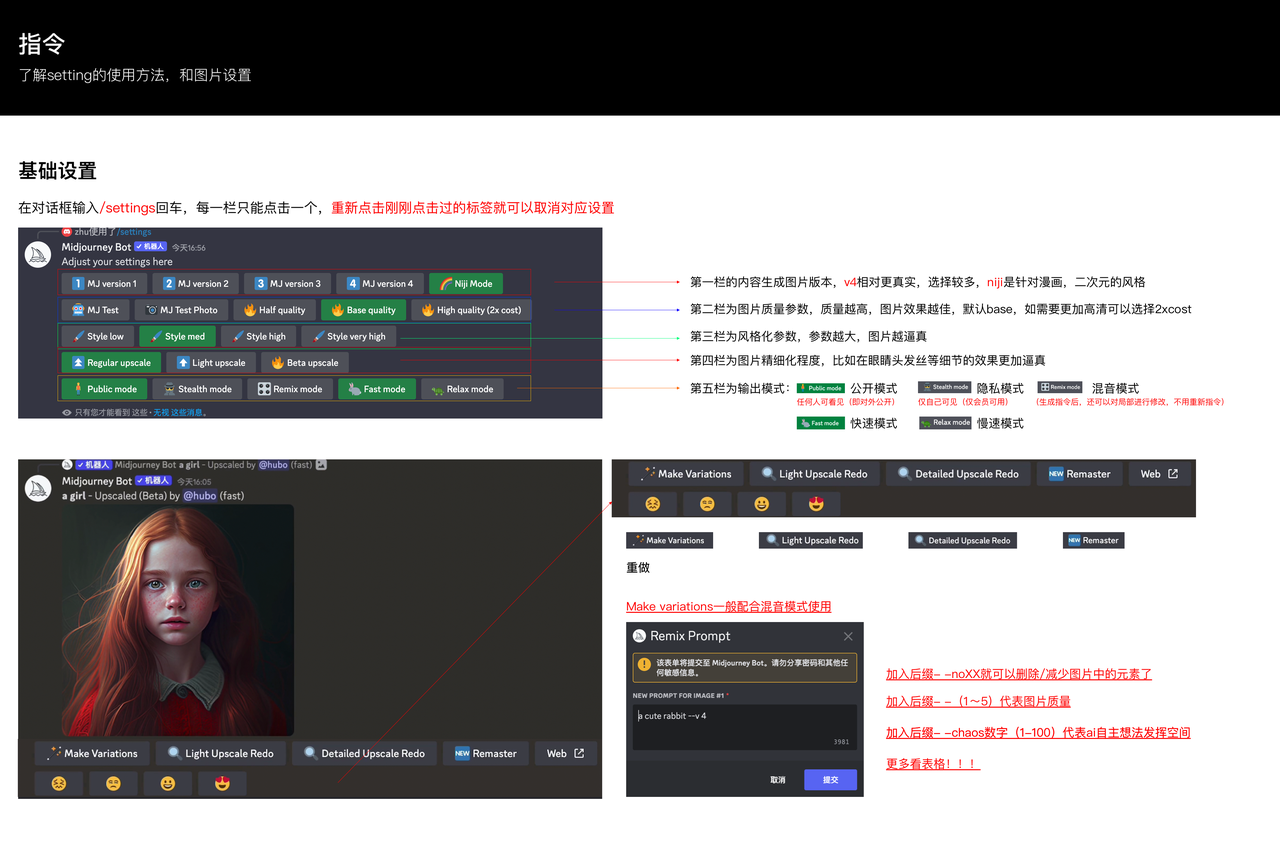Select the Remix mode legend badge beside 混音模式
This screenshot has height=843, width=1280.
click(x=1060, y=388)
